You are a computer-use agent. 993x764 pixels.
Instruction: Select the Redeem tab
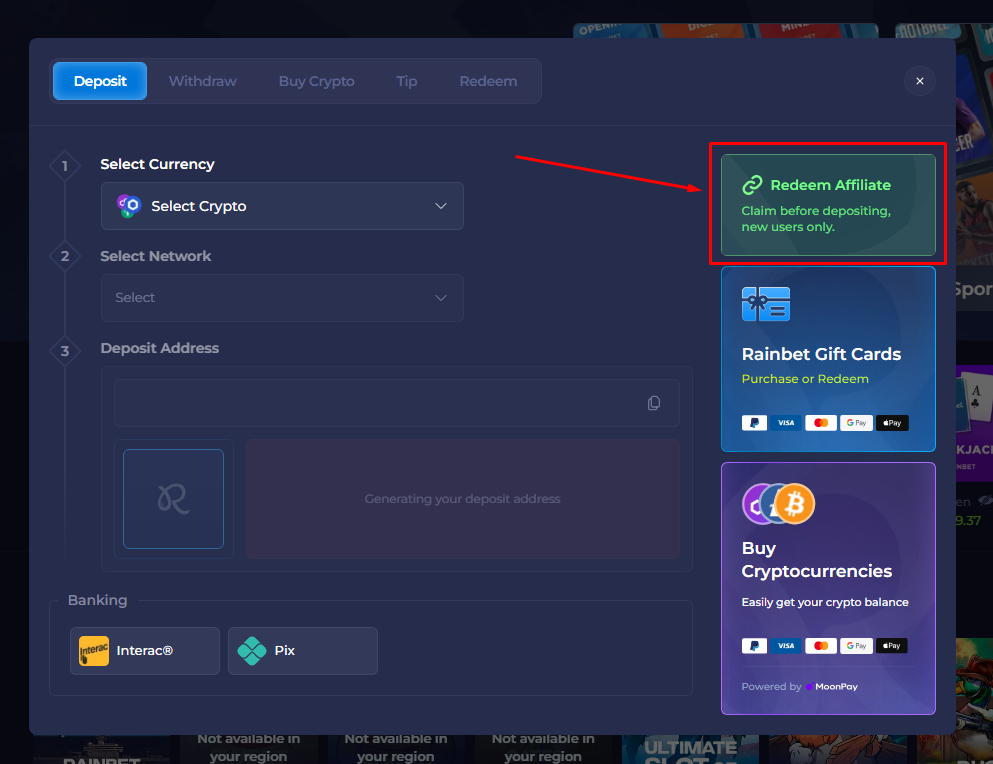[488, 81]
